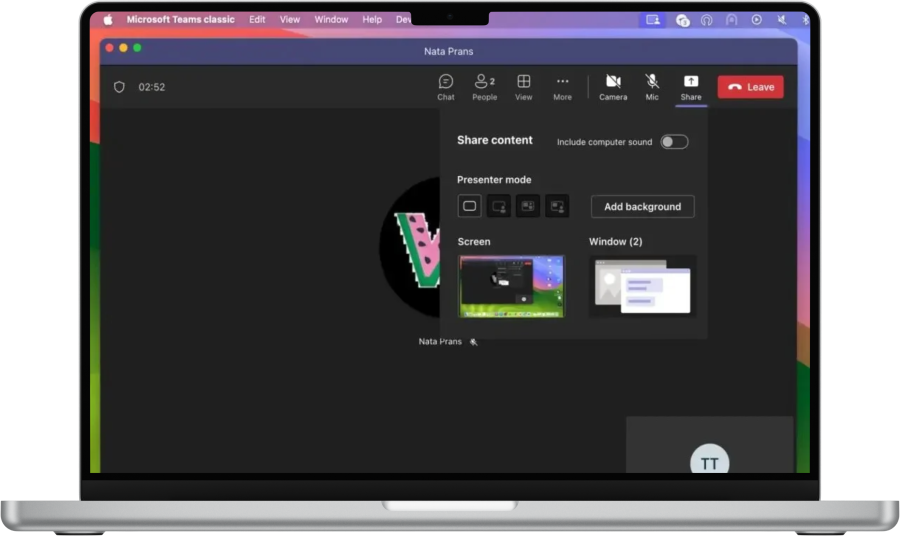Select Side-by-side presenter mode
The image size is (900, 536).
(528, 206)
